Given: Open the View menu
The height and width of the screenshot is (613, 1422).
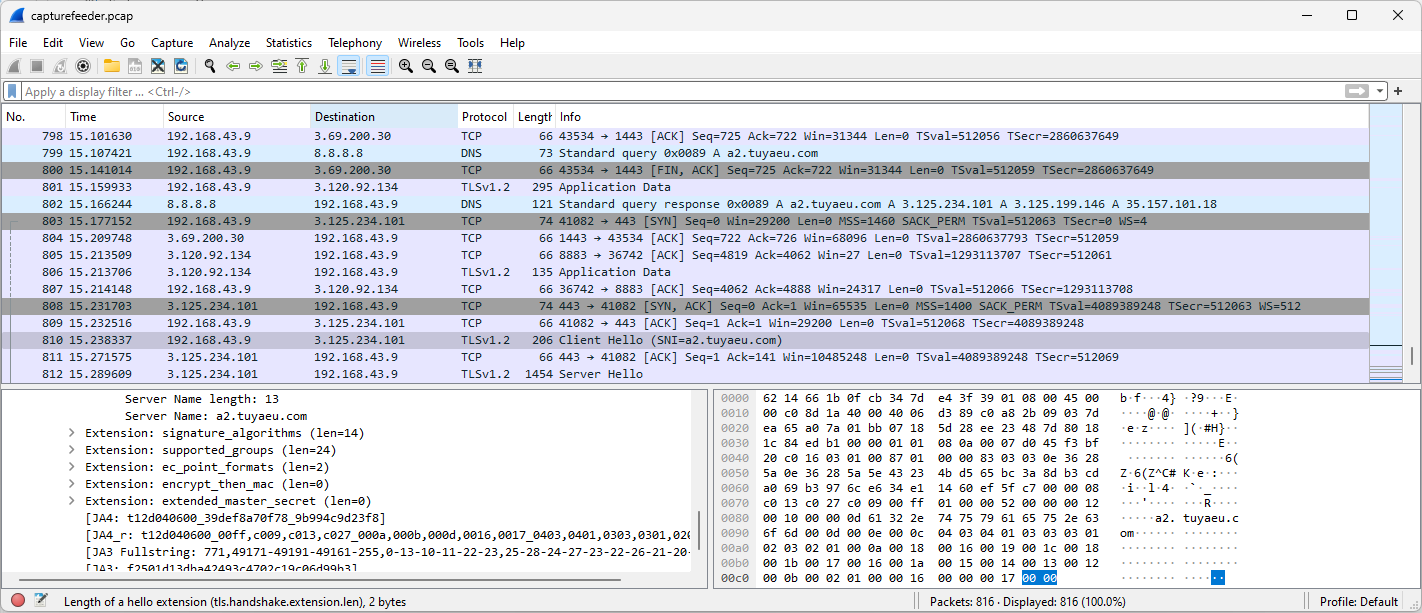Looking at the screenshot, I should click(91, 43).
